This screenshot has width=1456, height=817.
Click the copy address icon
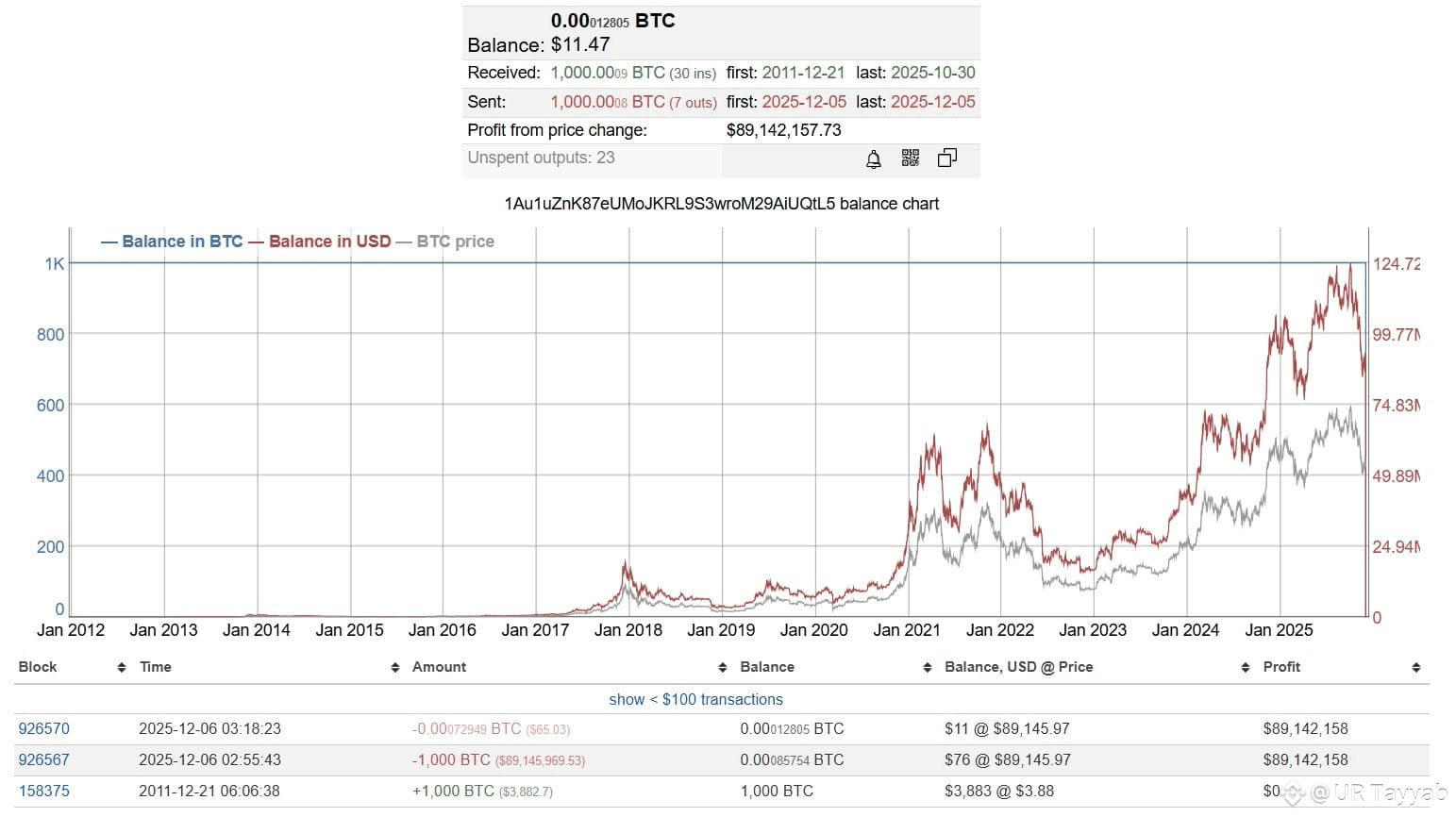[947, 158]
